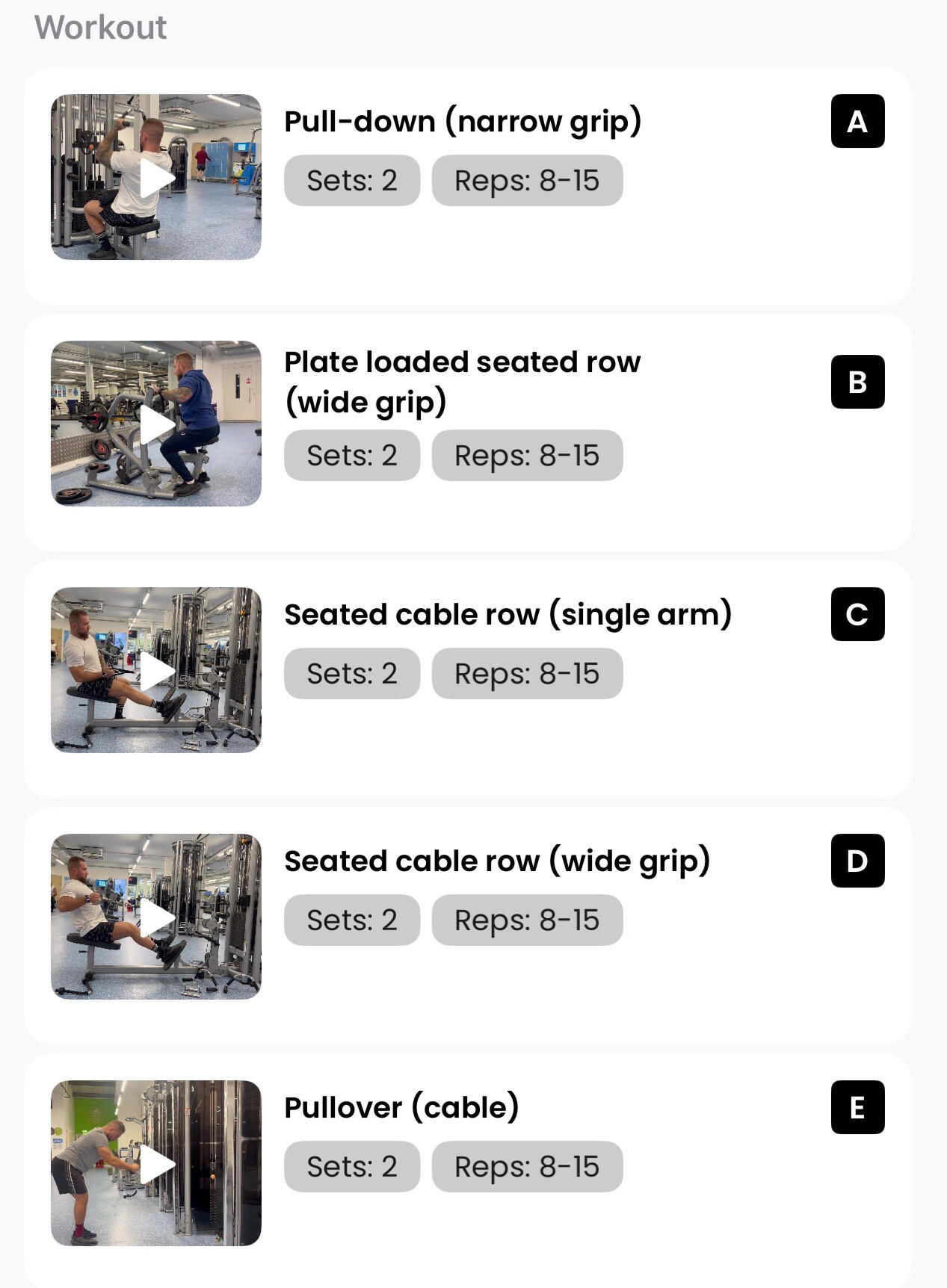The height and width of the screenshot is (1288, 947).
Task: Open the Pull-down (narrow grip) exercise title
Action: click(463, 122)
